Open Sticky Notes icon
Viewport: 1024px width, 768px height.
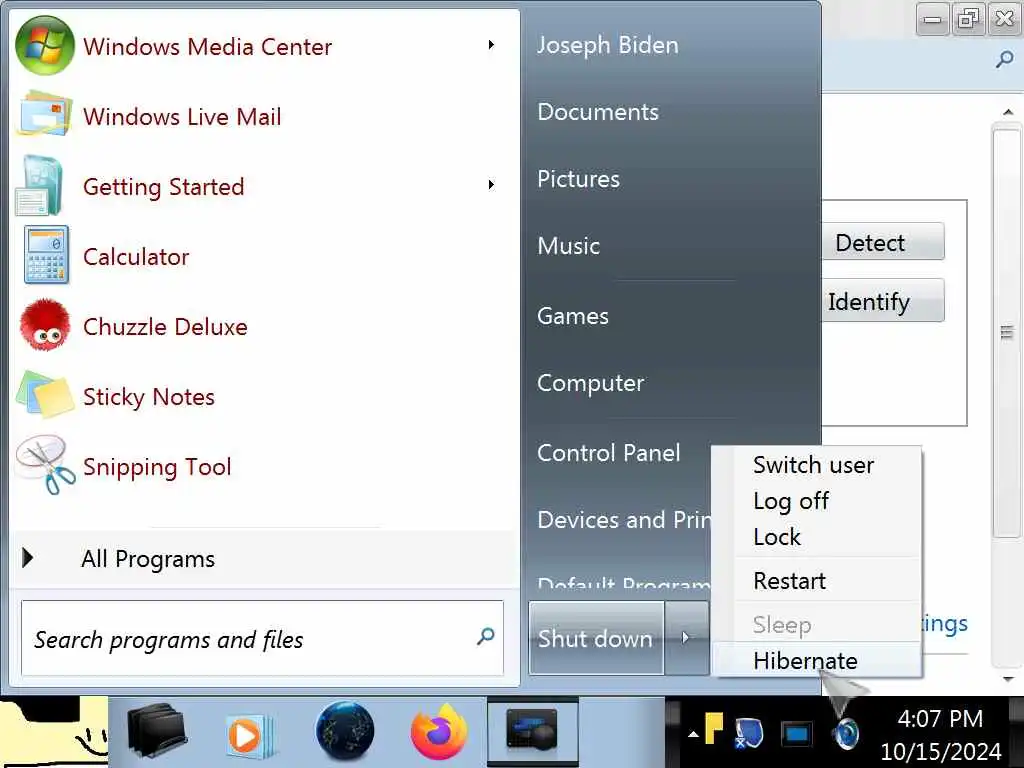(x=44, y=395)
